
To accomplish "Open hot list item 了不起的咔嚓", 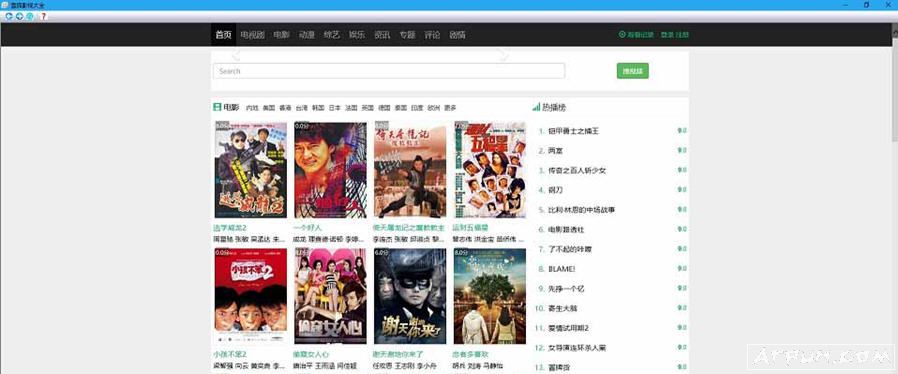I will click(570, 250).
